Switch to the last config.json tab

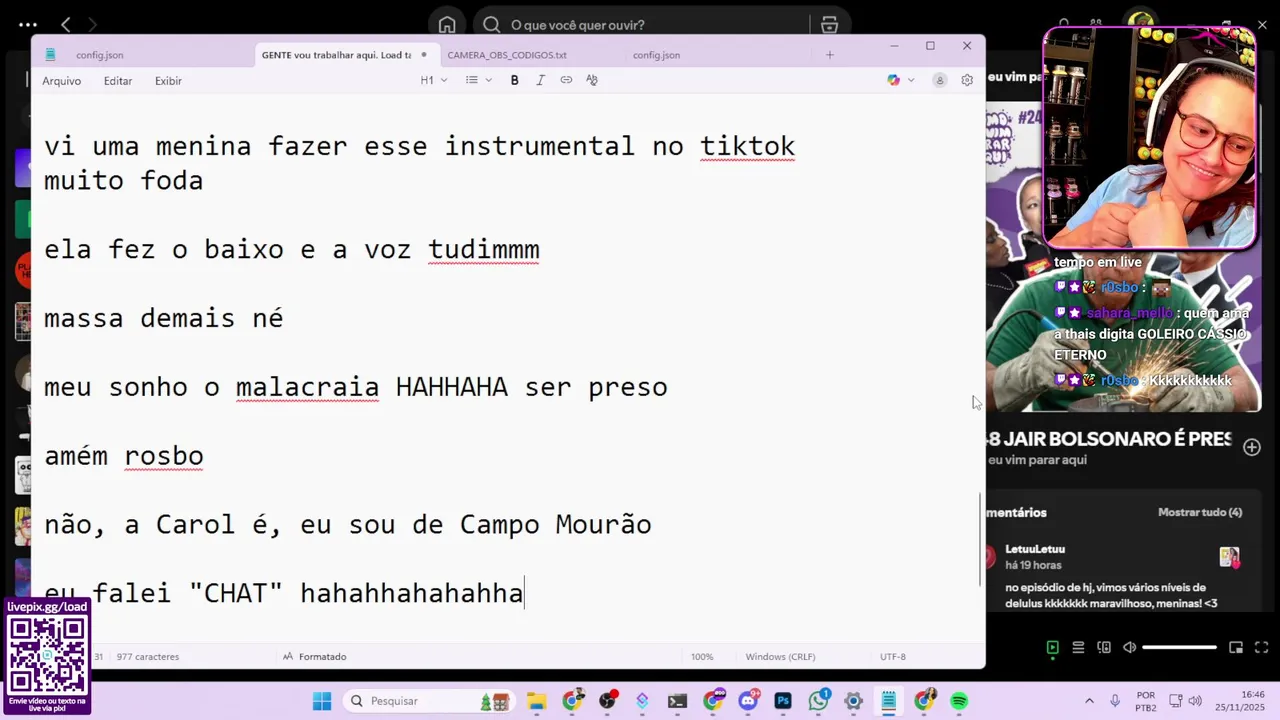click(x=656, y=55)
